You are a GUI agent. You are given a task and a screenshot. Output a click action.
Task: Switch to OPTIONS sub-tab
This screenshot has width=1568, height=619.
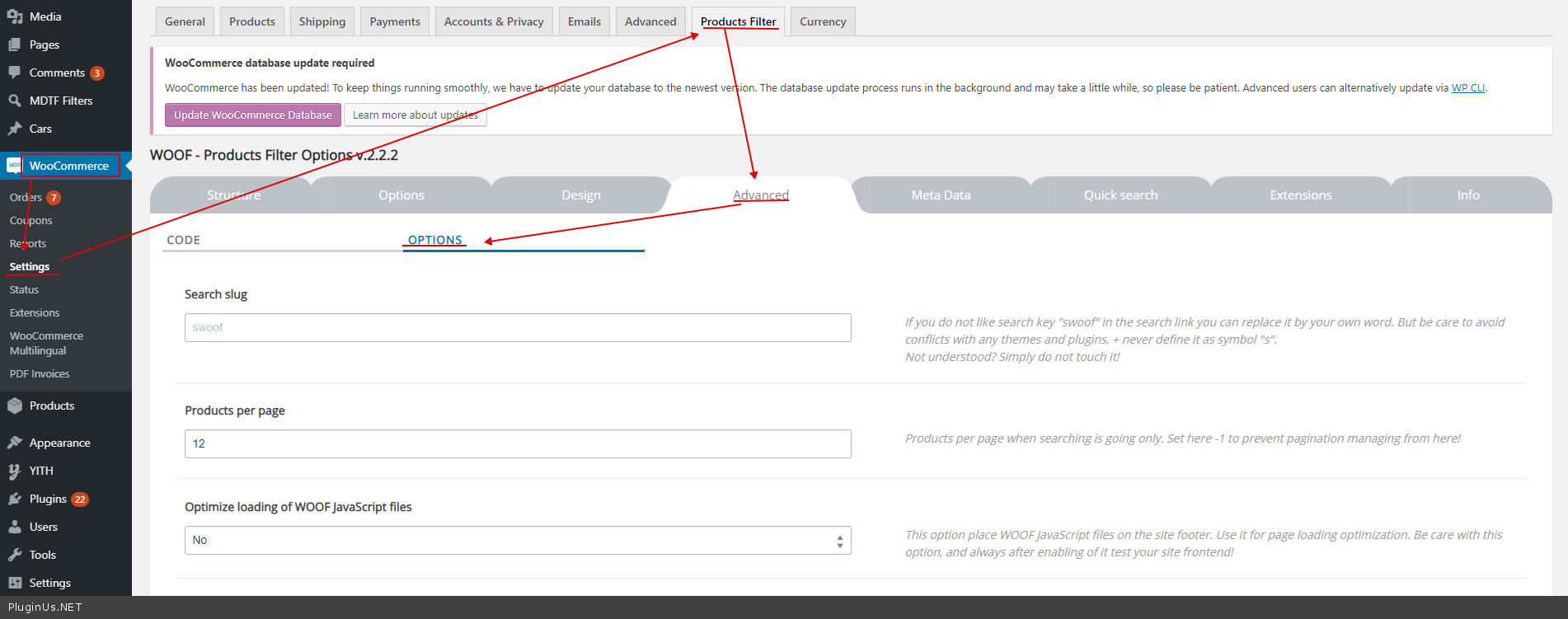click(x=435, y=240)
